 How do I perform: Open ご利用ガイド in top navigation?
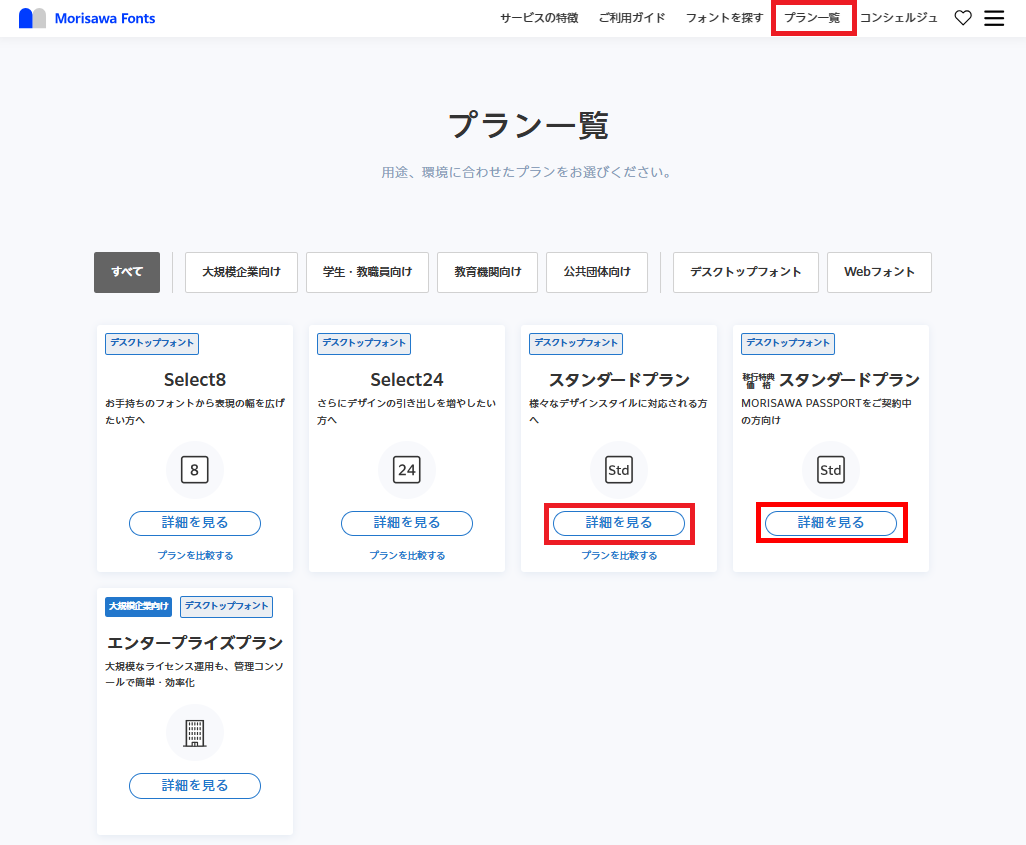(631, 18)
